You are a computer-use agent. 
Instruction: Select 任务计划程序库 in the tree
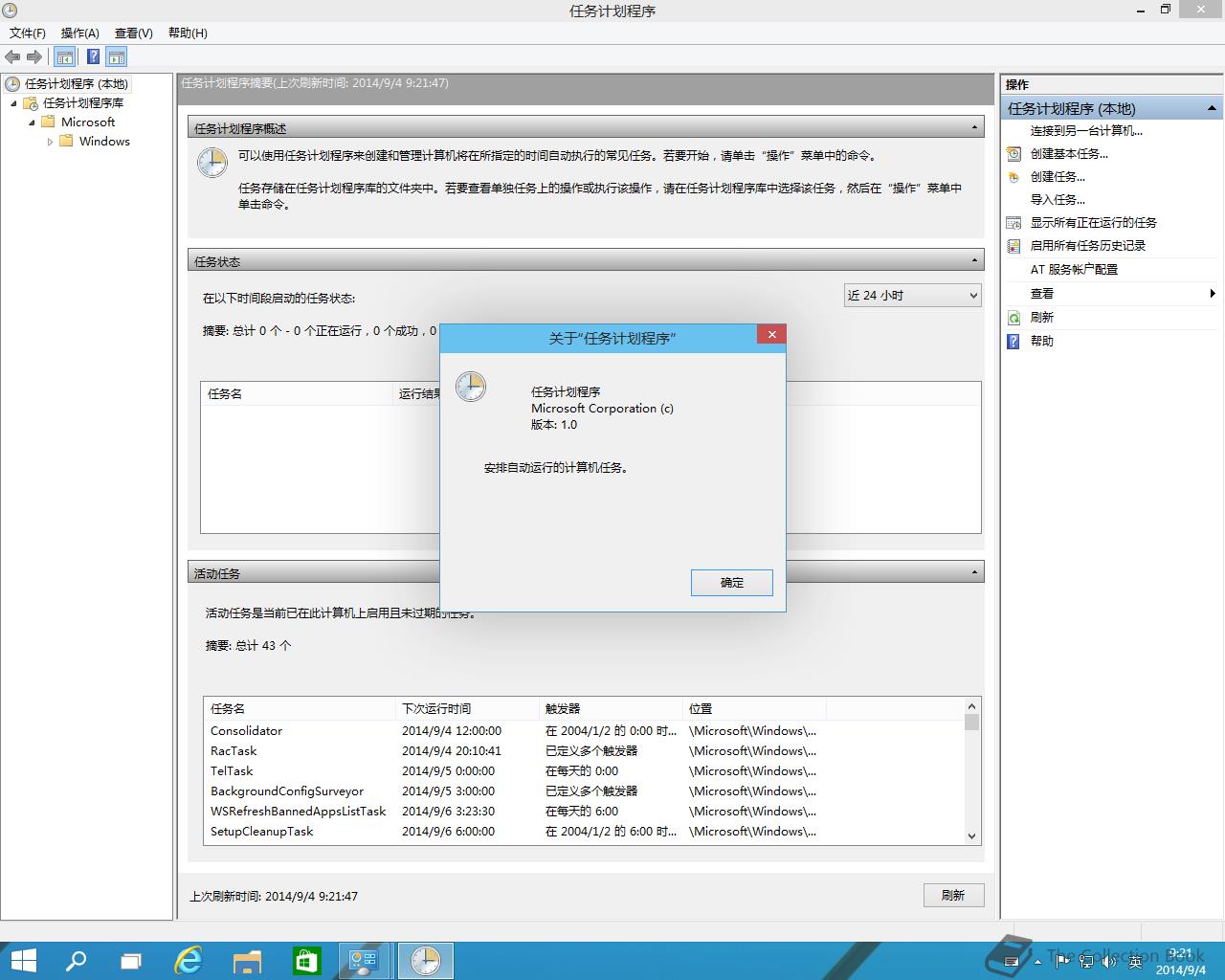coord(83,103)
